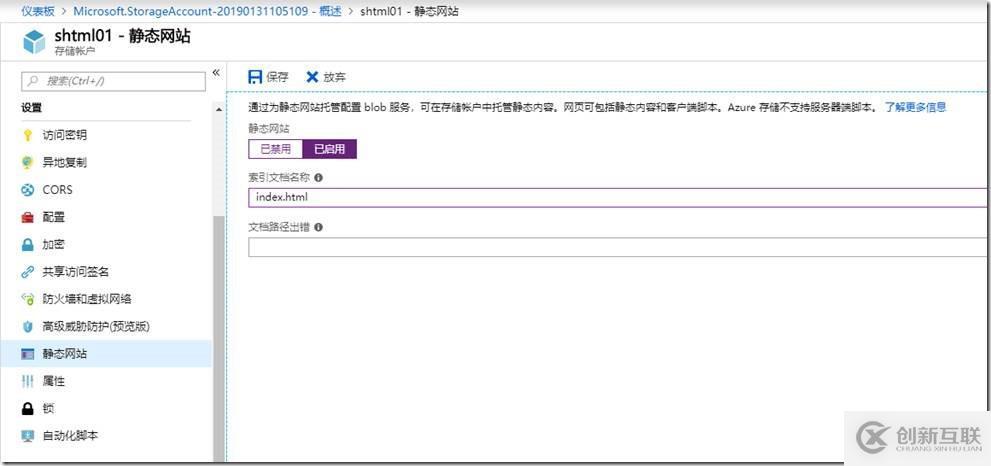Click the search magnifier icon
The width and height of the screenshot is (991, 466).
click(32, 81)
